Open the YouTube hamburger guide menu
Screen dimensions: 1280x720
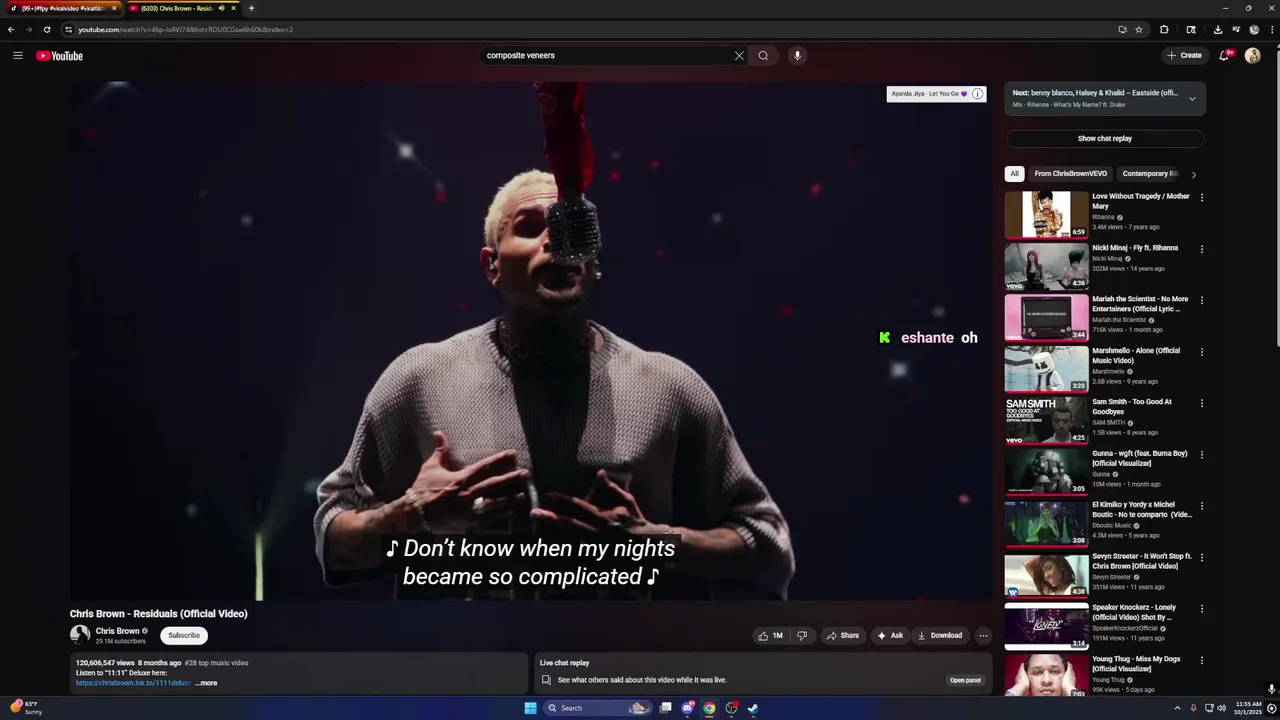[18, 56]
